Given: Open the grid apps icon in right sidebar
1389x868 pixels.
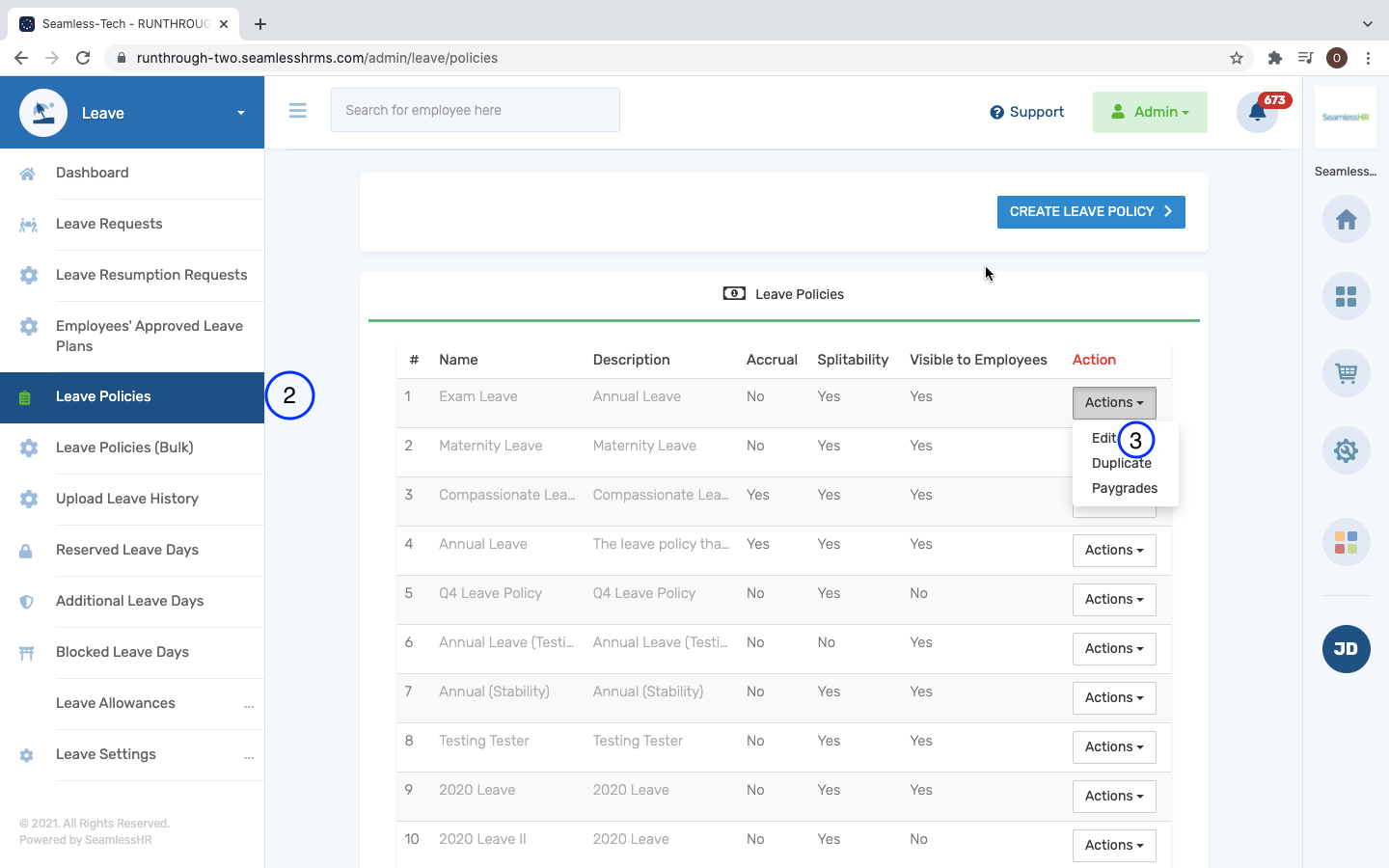Looking at the screenshot, I should pos(1346,296).
